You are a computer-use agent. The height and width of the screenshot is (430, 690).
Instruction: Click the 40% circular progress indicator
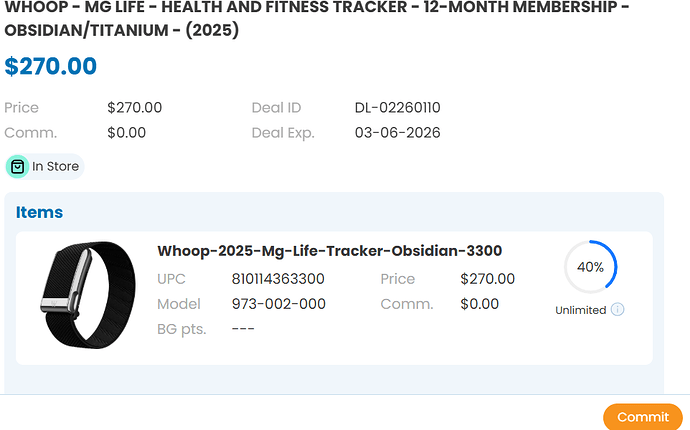click(x=591, y=267)
